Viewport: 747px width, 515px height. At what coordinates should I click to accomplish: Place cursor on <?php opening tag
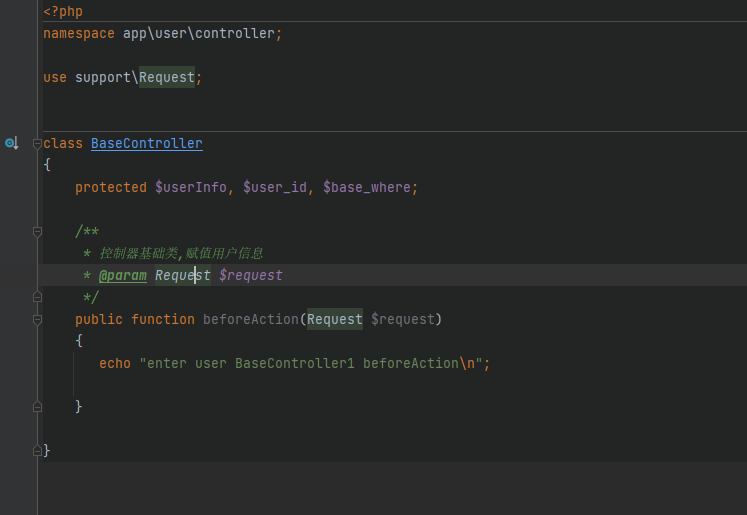coord(63,11)
